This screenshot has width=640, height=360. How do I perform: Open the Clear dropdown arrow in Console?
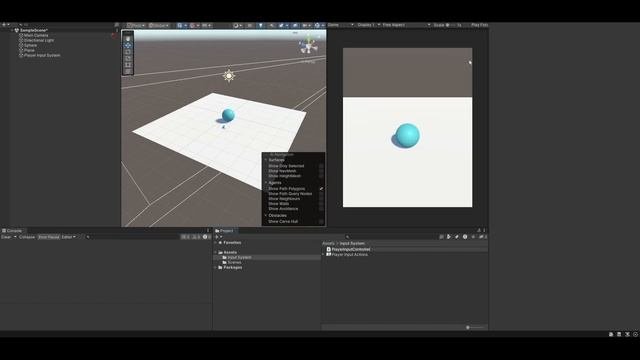(x=15, y=237)
